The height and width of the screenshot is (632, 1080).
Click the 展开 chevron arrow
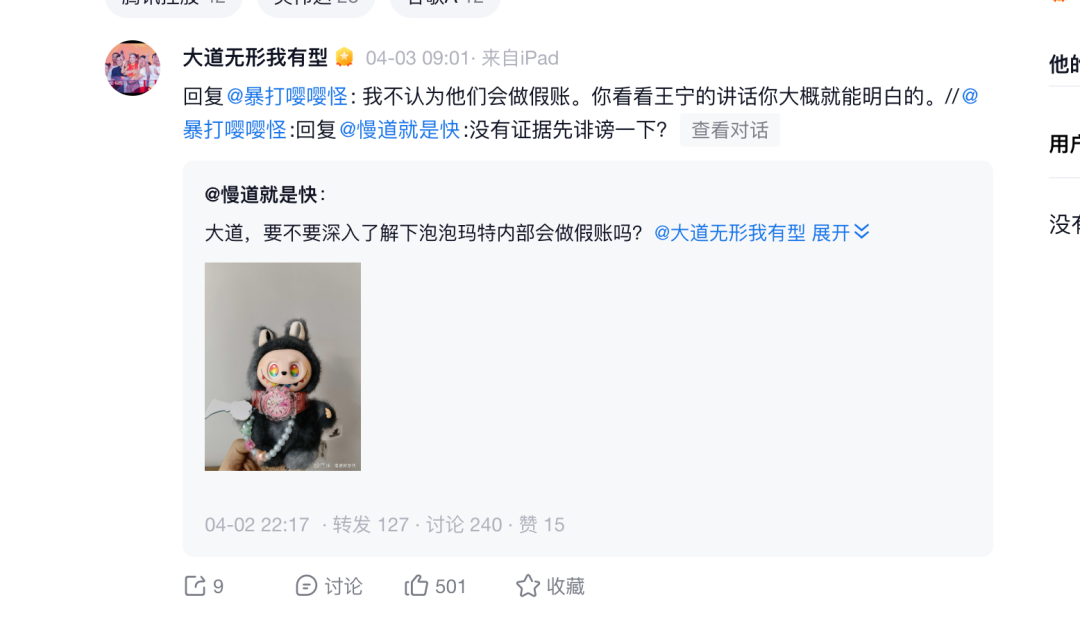862,232
